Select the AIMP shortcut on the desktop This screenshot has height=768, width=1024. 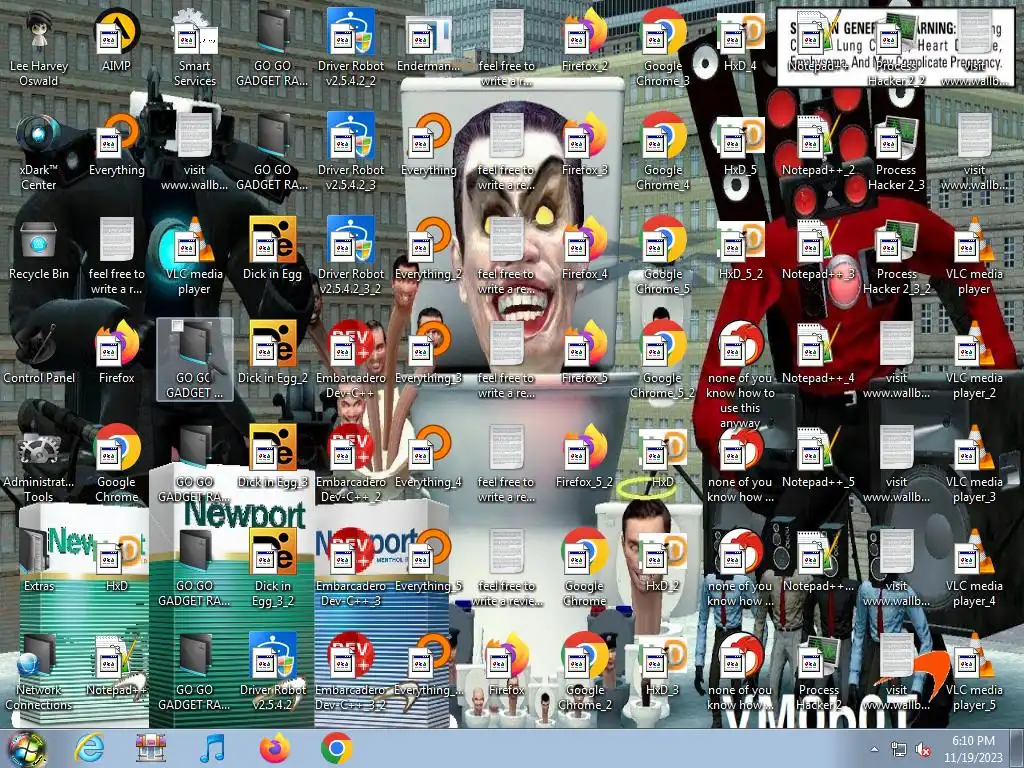click(116, 40)
